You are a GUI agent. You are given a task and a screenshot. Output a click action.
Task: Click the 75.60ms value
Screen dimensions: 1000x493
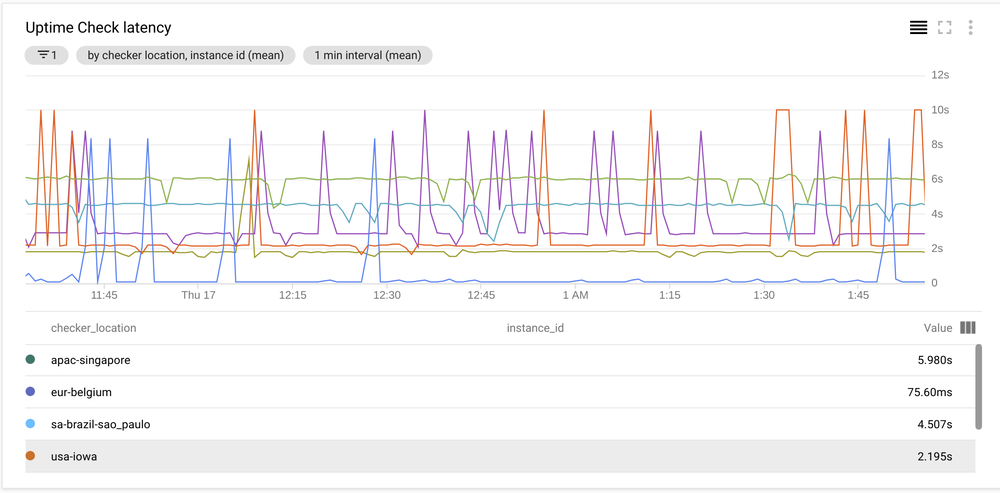pyautogui.click(x=930, y=392)
